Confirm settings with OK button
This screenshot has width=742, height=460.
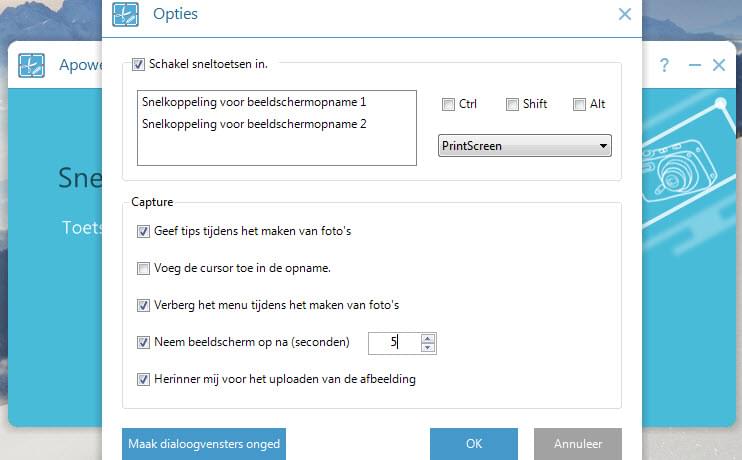[474, 444]
